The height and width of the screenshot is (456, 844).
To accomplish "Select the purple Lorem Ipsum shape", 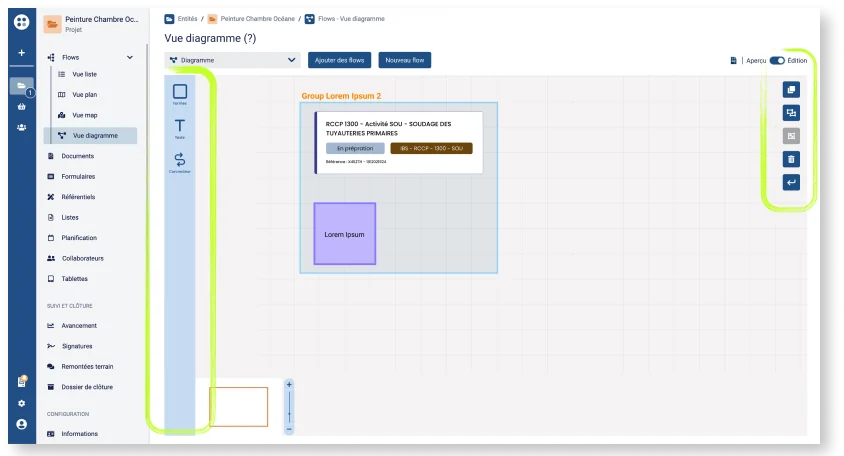I will pyautogui.click(x=344, y=234).
